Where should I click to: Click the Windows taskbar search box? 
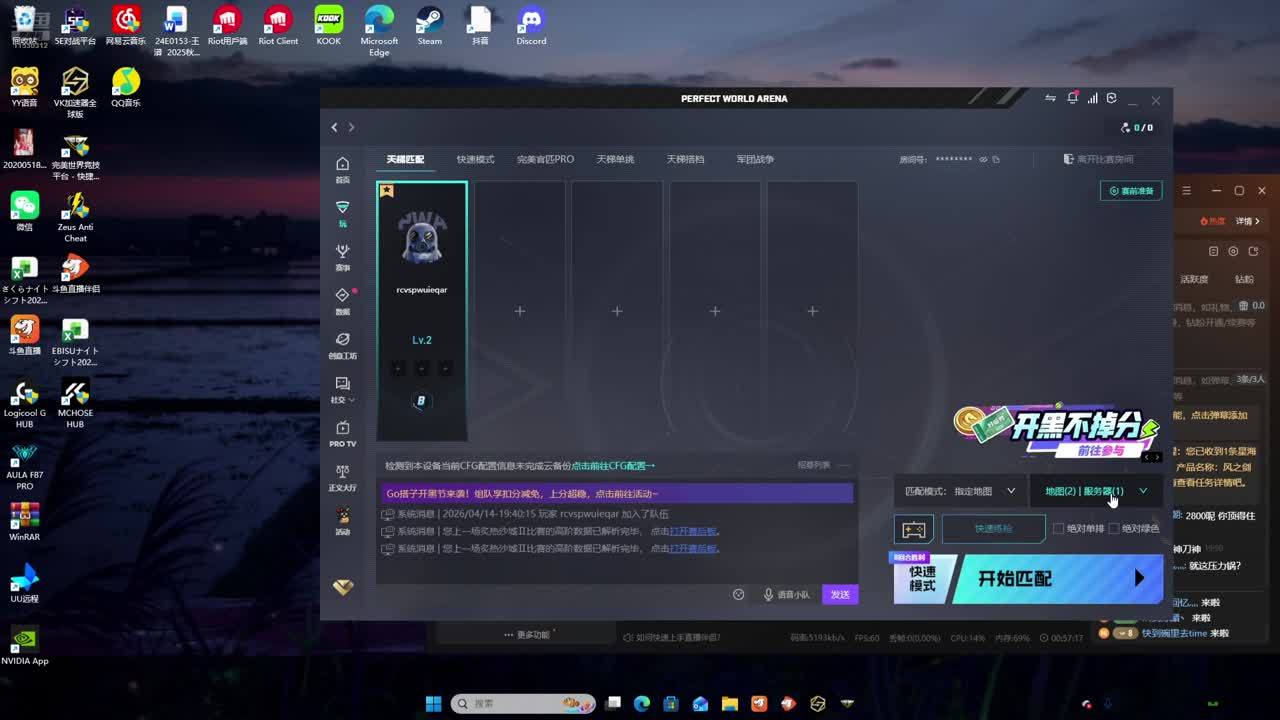pyautogui.click(x=522, y=704)
